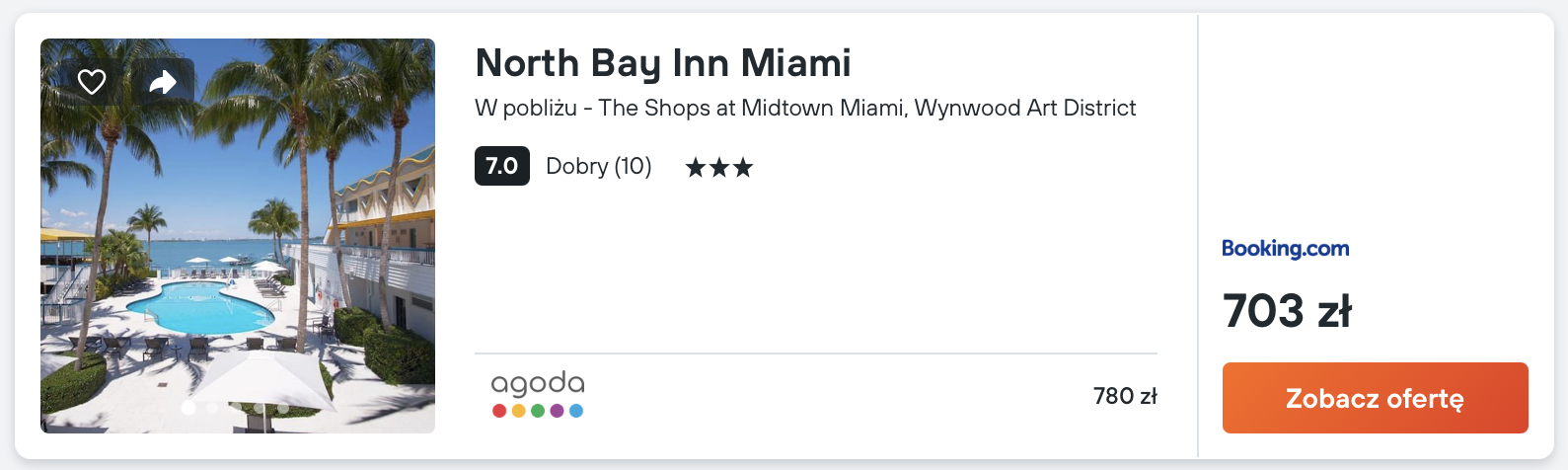Open the North Bay Inn Miami title
The height and width of the screenshot is (470, 1568).
663,63
